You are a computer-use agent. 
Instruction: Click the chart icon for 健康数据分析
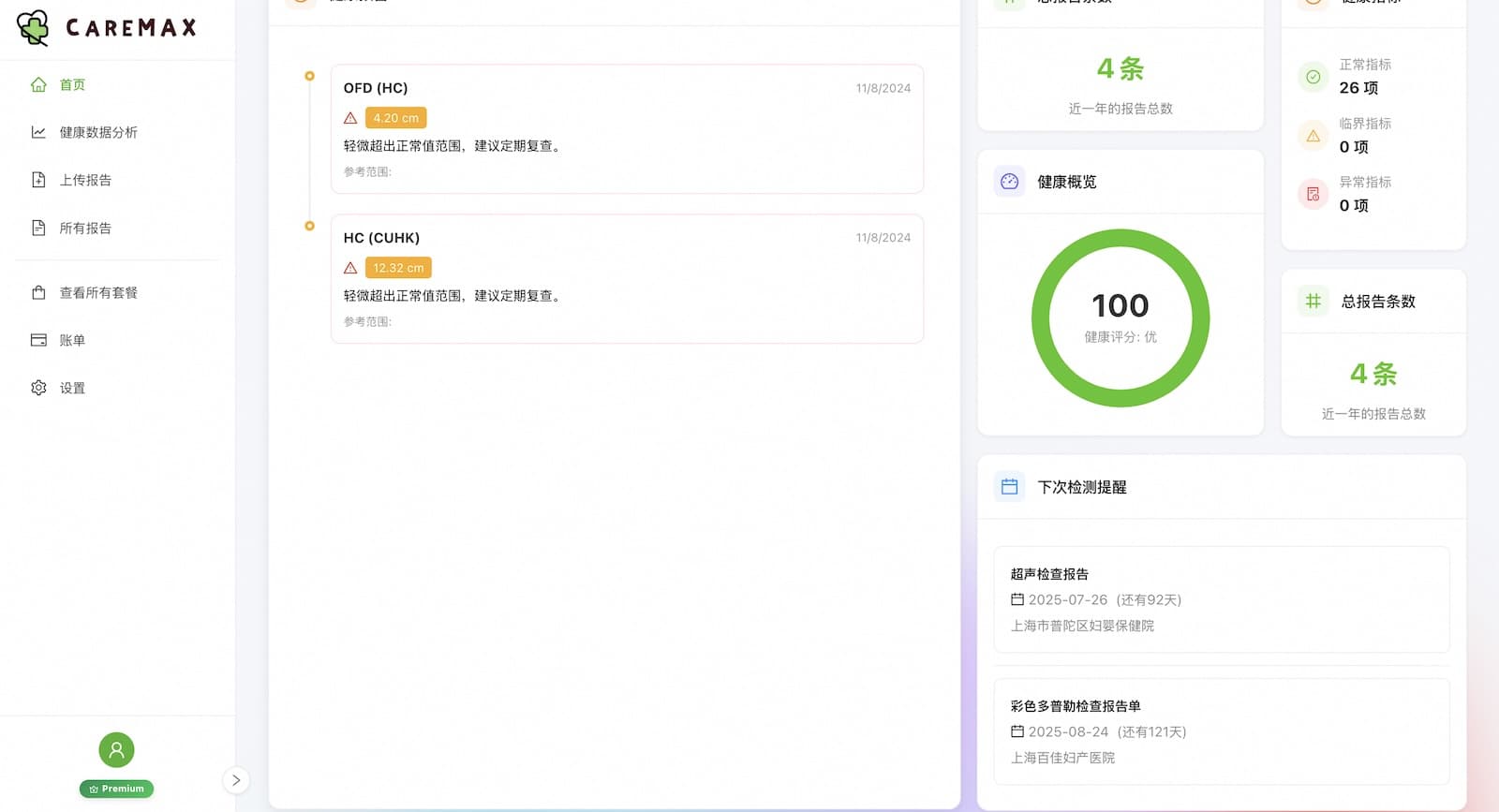(38, 132)
